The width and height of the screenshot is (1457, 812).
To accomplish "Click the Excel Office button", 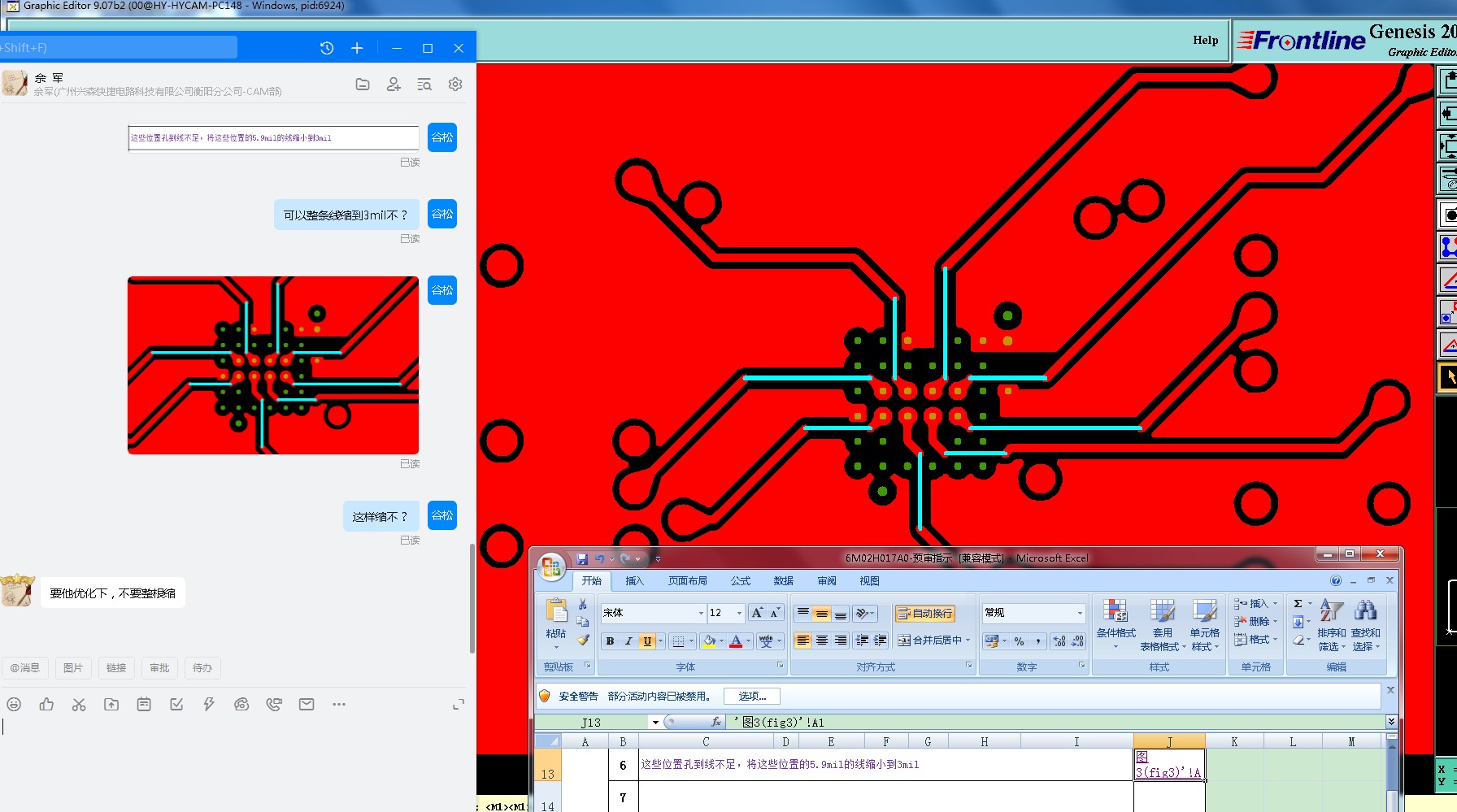I will point(551,567).
